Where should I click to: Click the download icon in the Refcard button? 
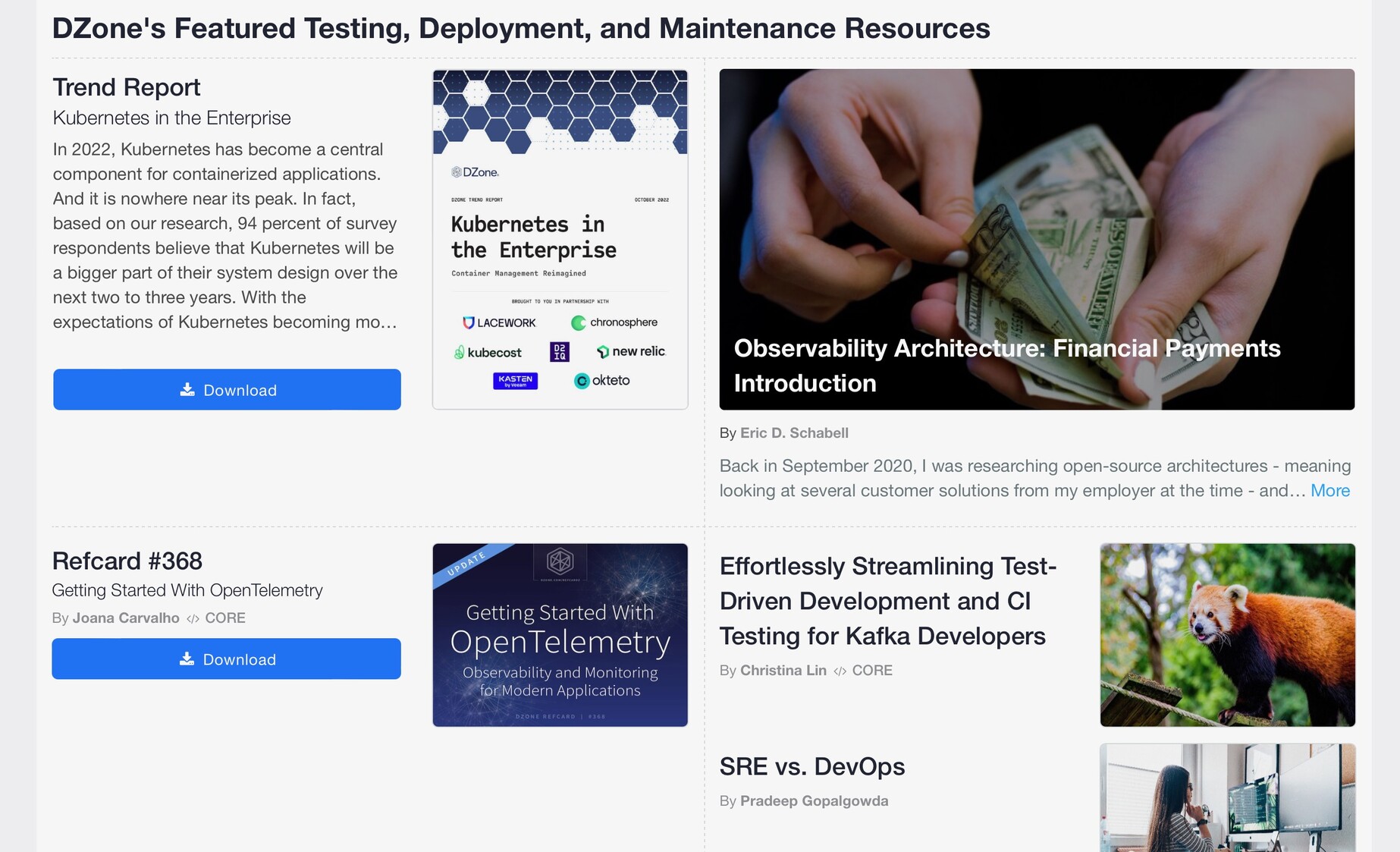pyautogui.click(x=187, y=659)
